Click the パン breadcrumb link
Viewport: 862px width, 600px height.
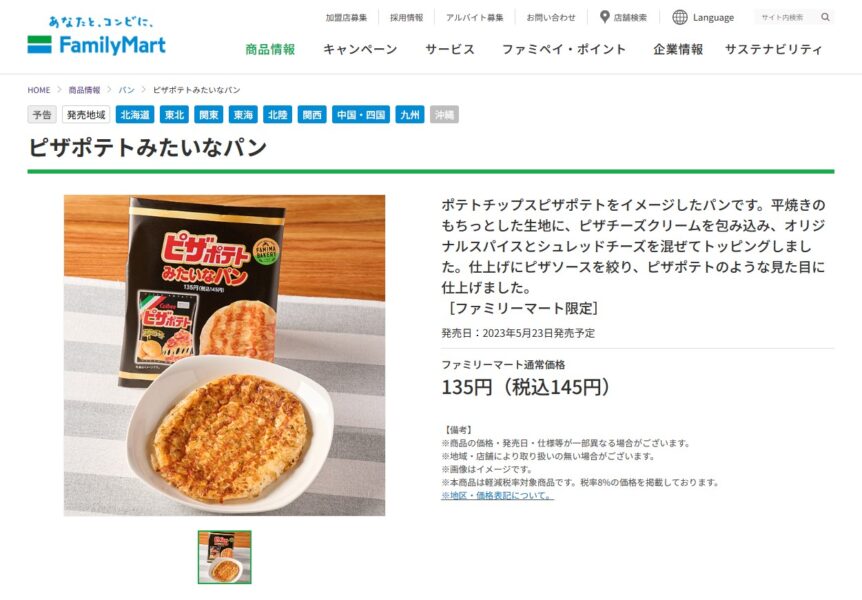coord(126,90)
